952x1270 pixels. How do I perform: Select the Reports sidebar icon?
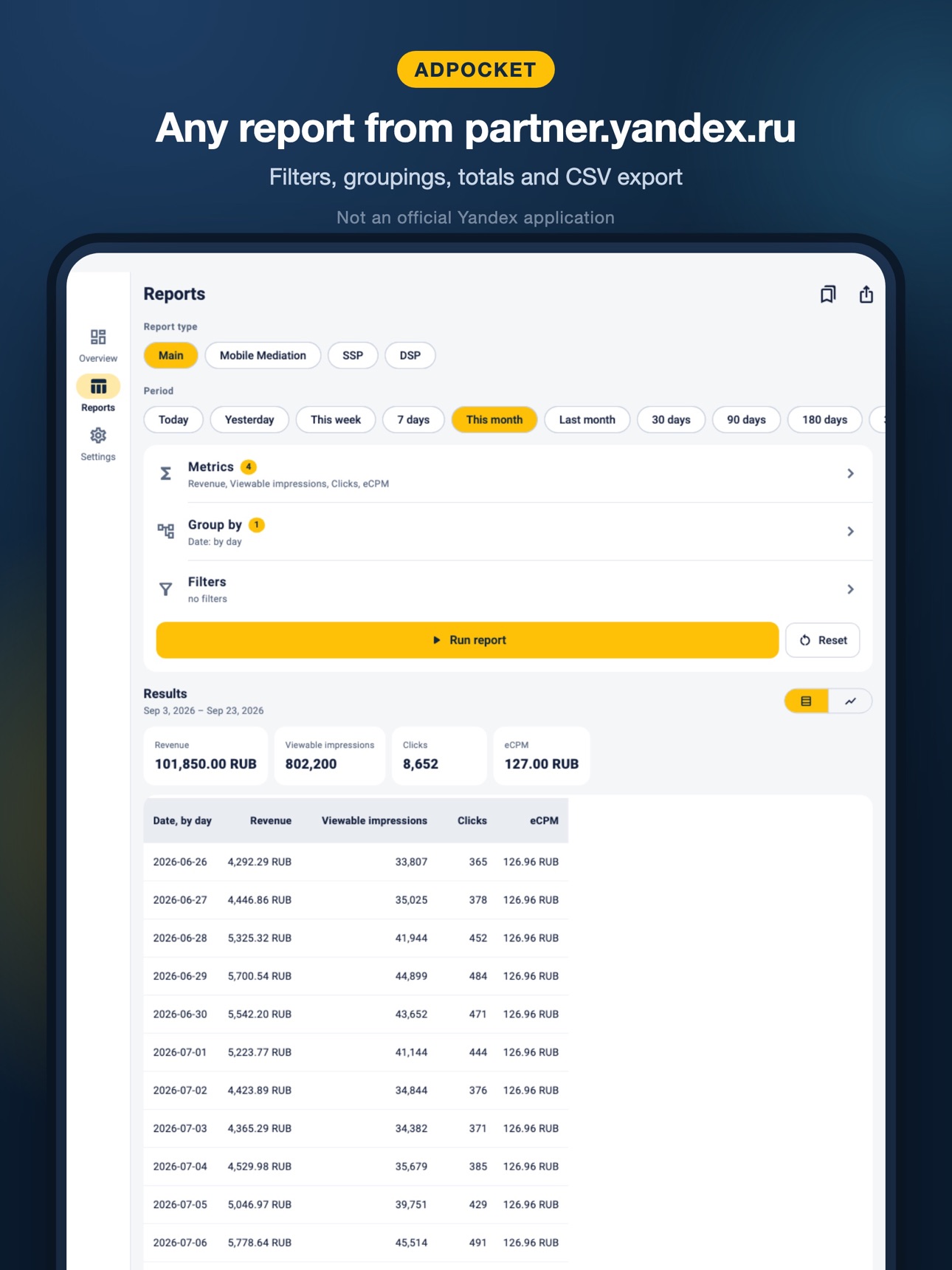click(x=98, y=387)
